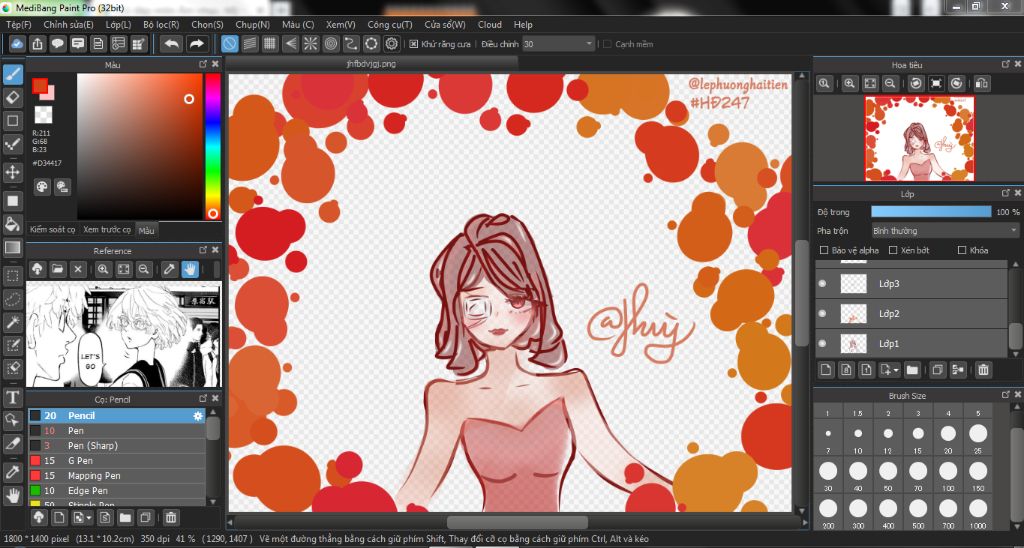Select the Magic Wand tool
This screenshot has width=1024, height=548.
click(12, 322)
